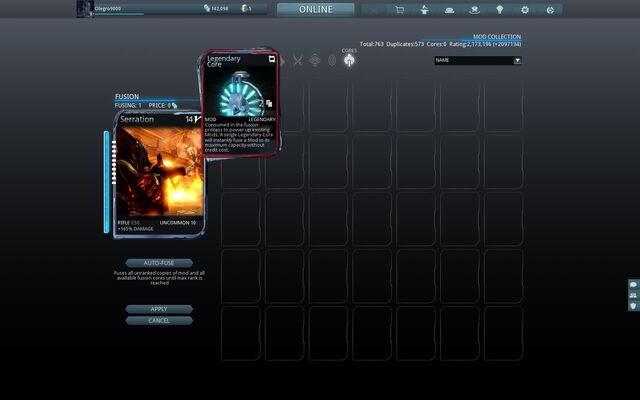Open the friends list side icon
640x400 pixels.
coord(633,295)
